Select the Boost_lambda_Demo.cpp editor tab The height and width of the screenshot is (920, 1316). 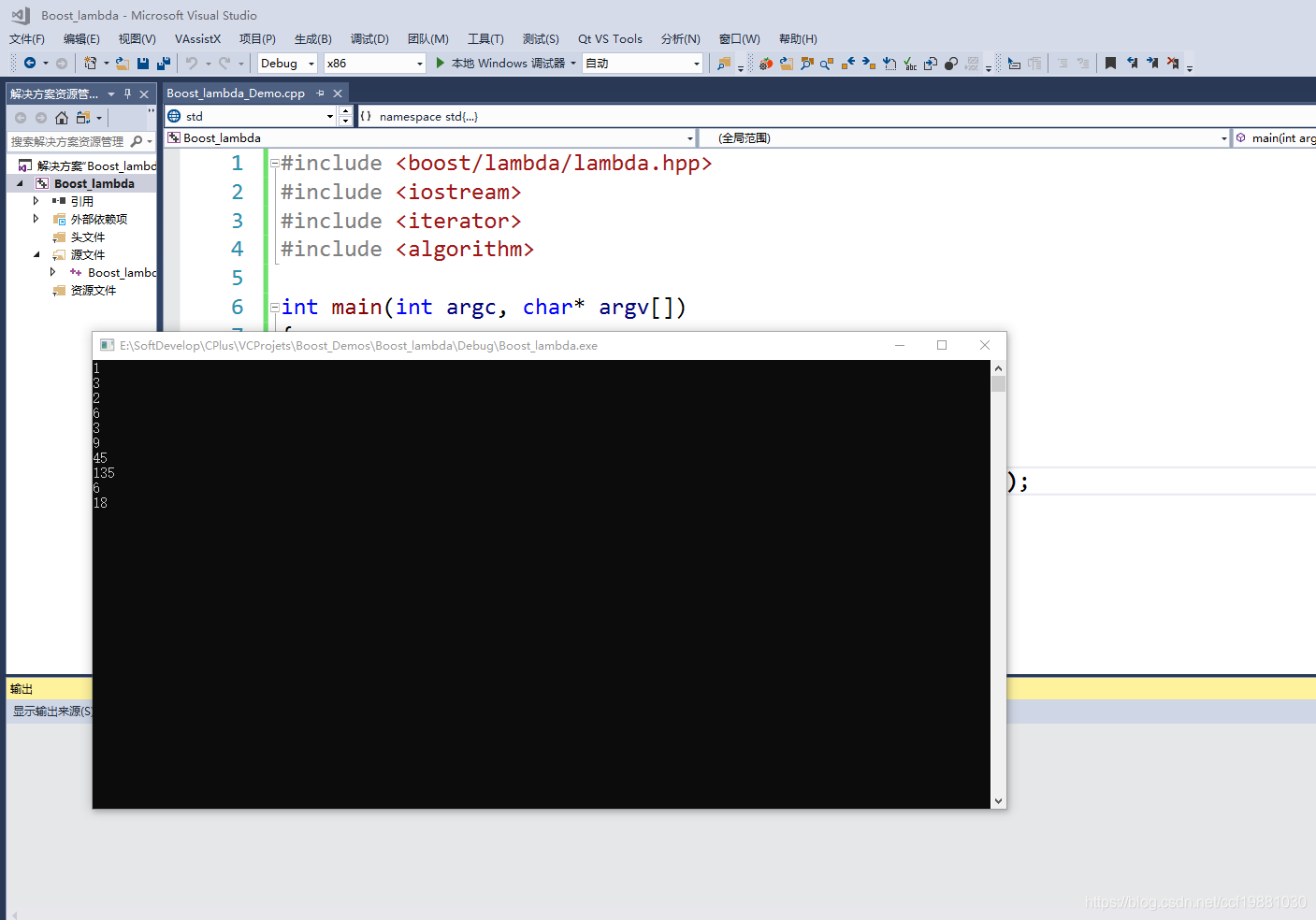[236, 93]
